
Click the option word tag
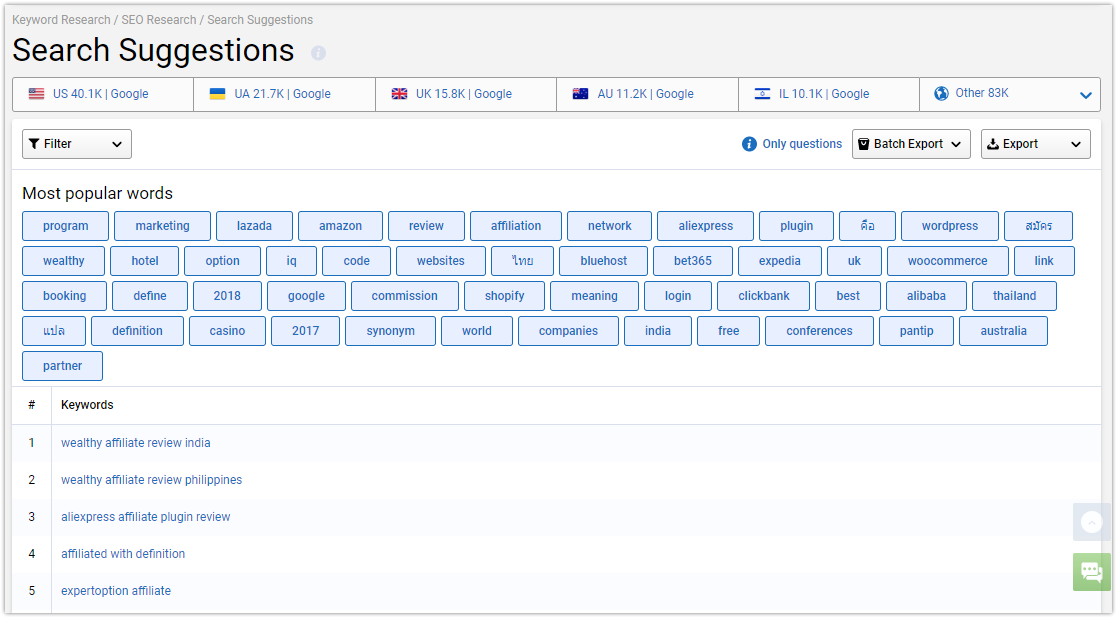[x=222, y=261]
